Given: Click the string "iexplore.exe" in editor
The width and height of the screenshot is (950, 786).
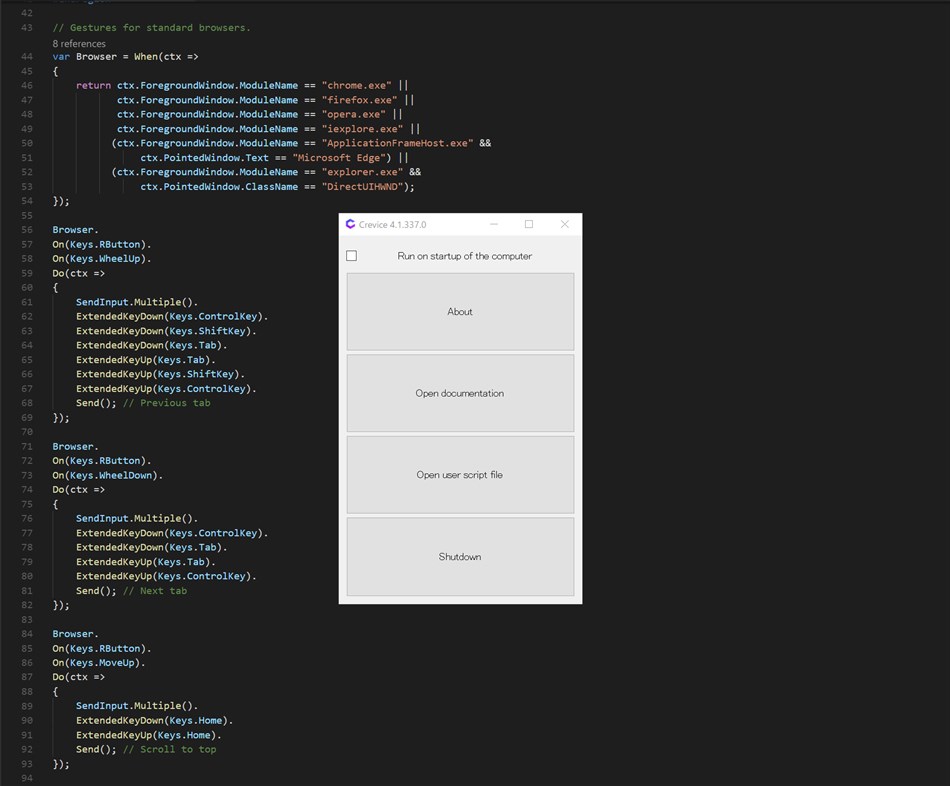Looking at the screenshot, I should coord(362,128).
